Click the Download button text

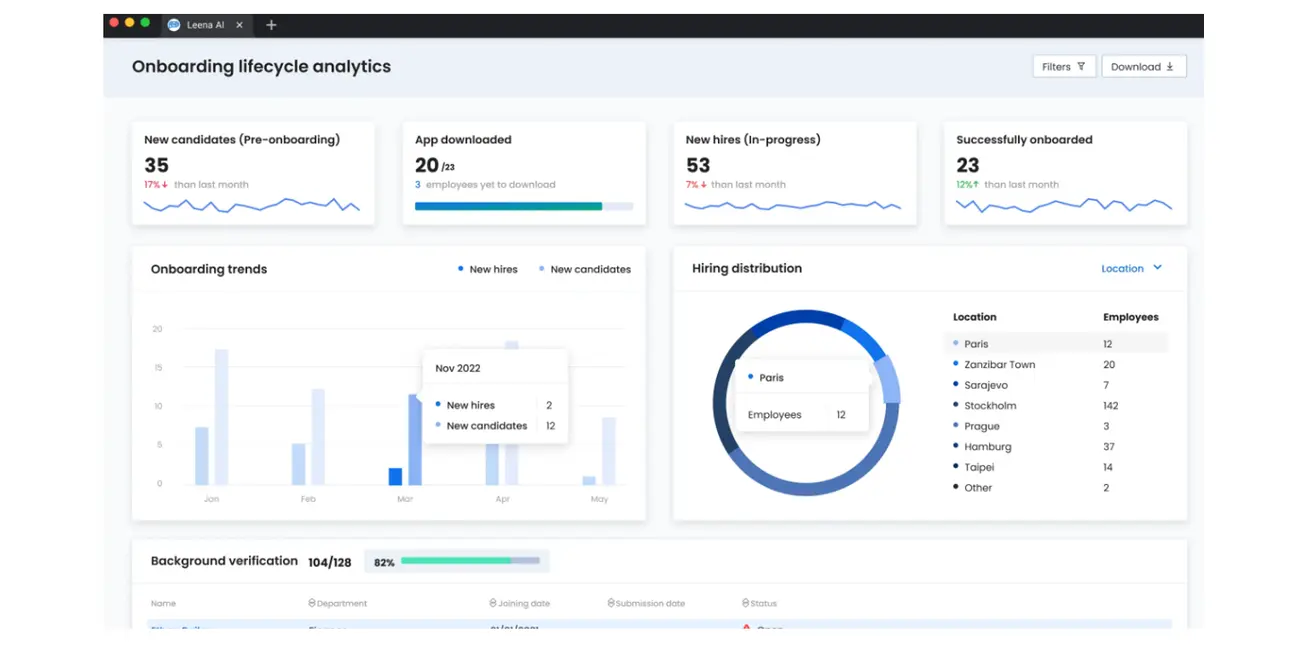(x=1135, y=67)
